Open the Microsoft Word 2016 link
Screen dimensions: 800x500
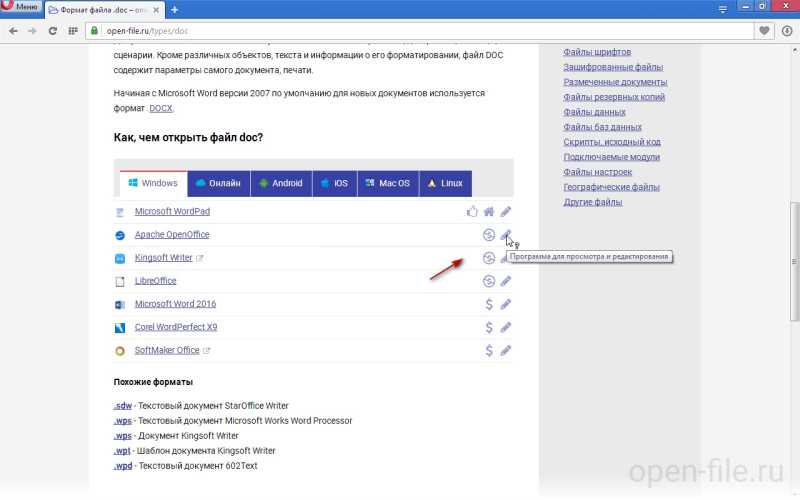coord(176,304)
